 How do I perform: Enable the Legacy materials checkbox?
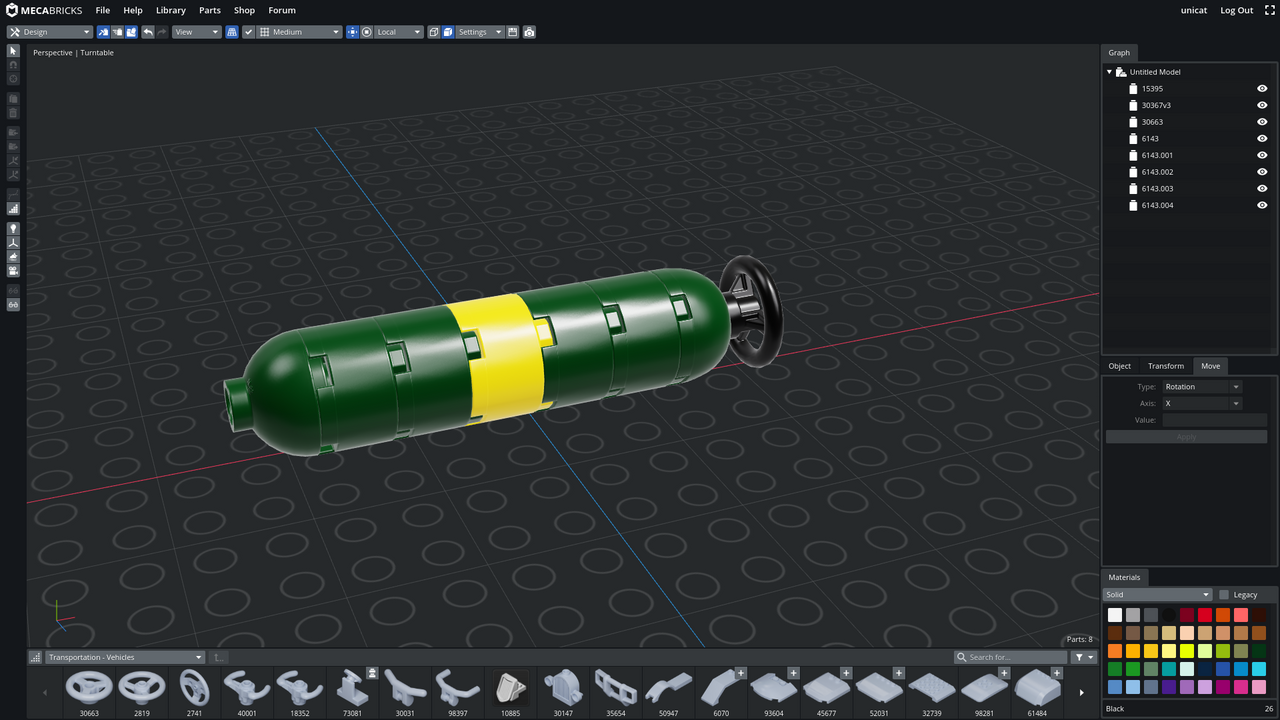(x=1224, y=595)
